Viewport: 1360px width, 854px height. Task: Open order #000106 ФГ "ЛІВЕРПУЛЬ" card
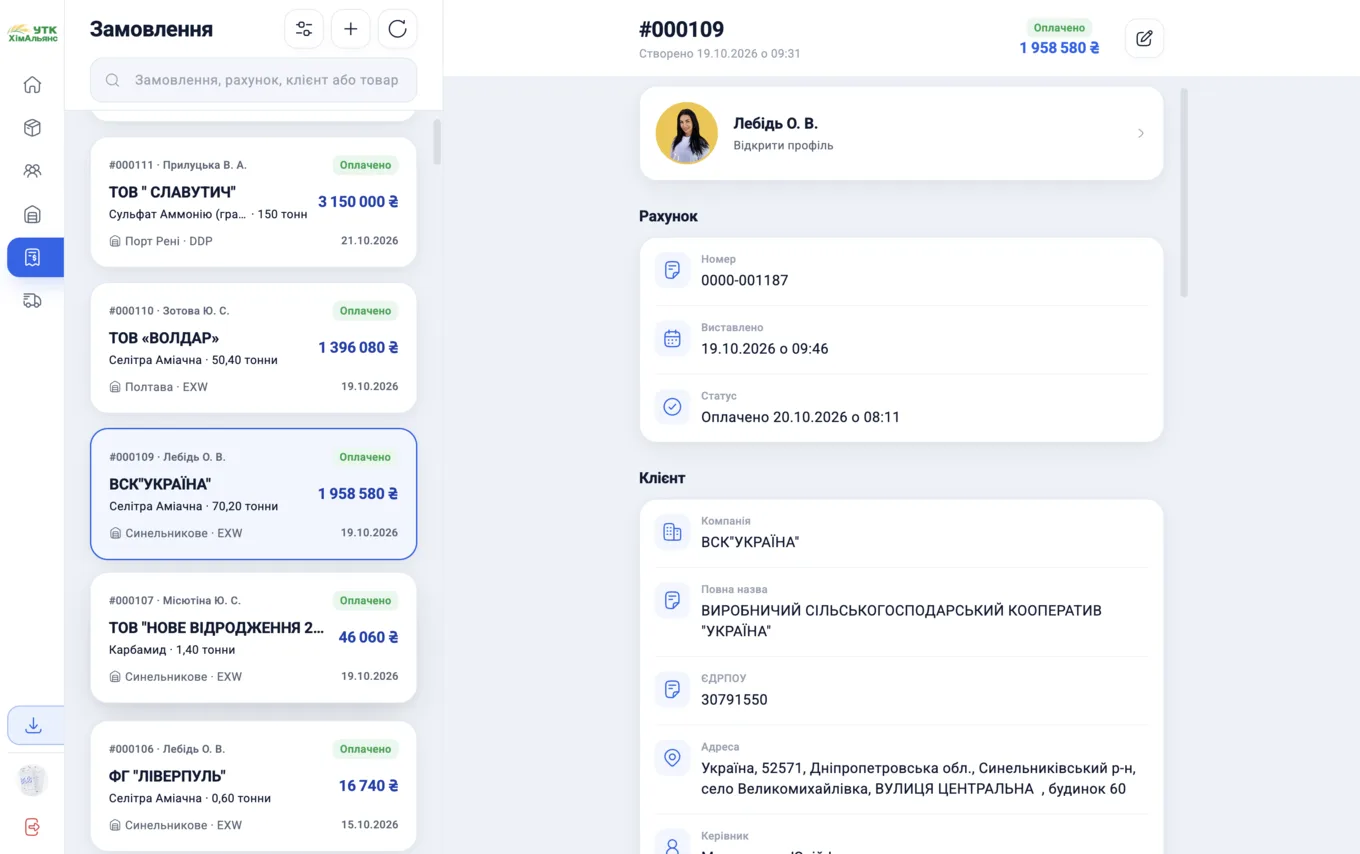pos(254,786)
